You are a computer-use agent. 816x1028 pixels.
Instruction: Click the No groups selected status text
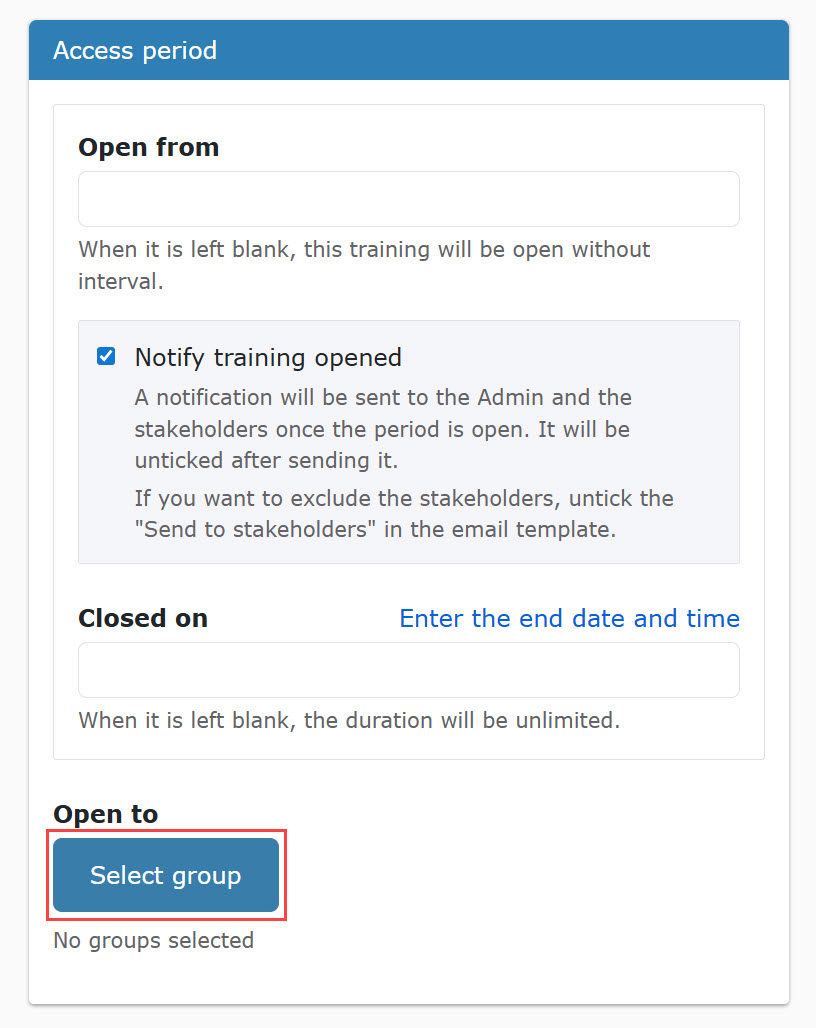[x=153, y=940]
